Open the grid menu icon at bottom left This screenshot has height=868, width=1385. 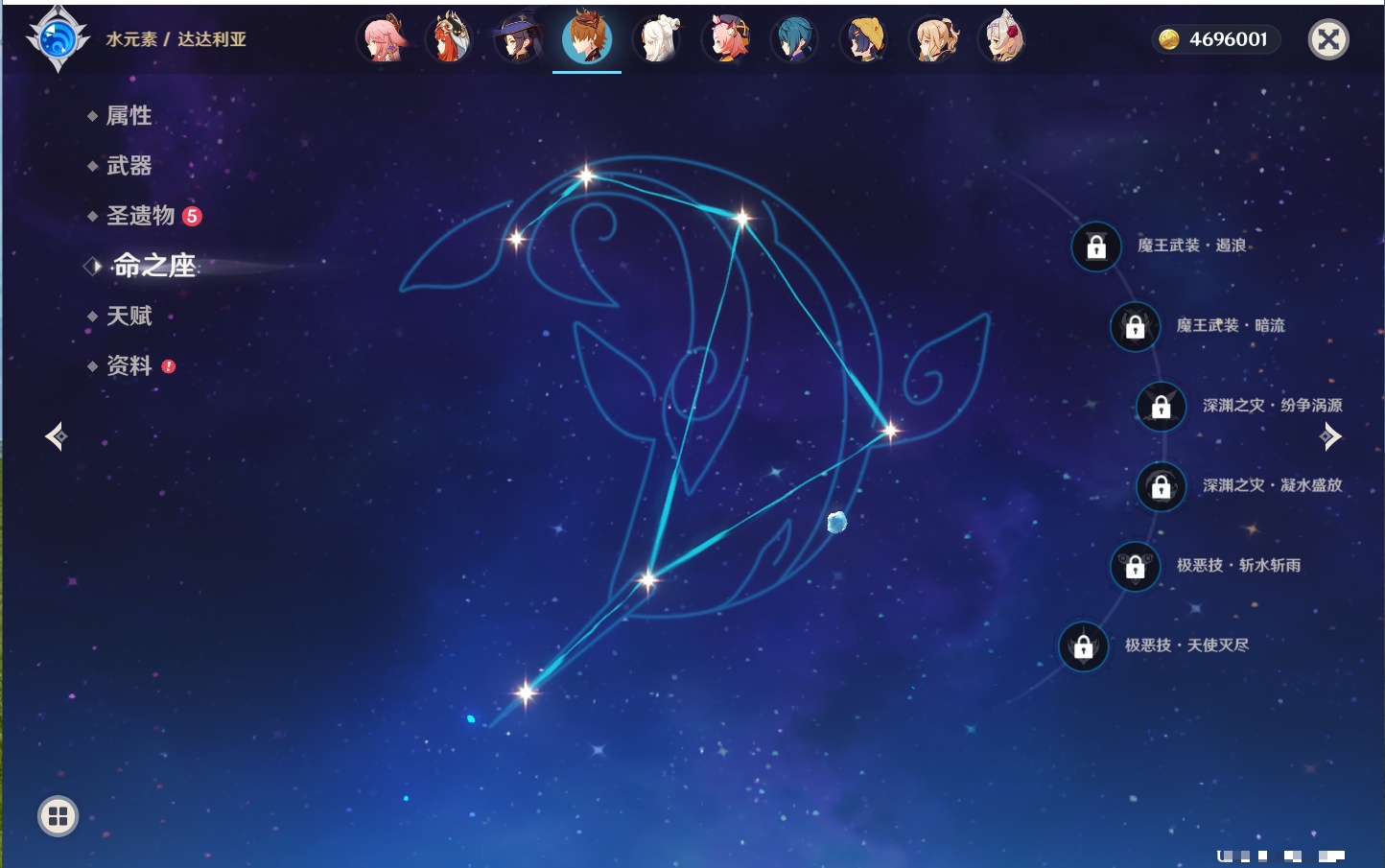click(x=58, y=816)
